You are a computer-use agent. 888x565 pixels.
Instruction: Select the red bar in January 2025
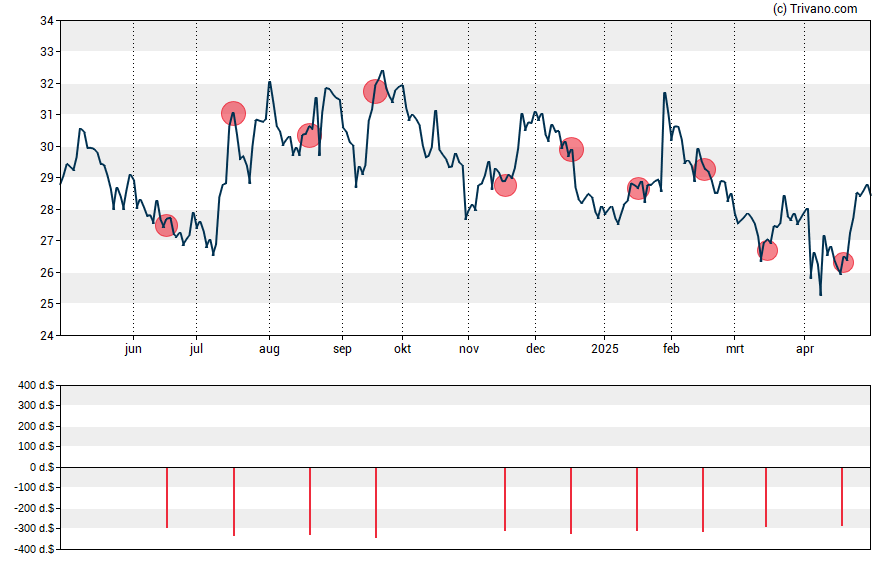tap(637, 499)
